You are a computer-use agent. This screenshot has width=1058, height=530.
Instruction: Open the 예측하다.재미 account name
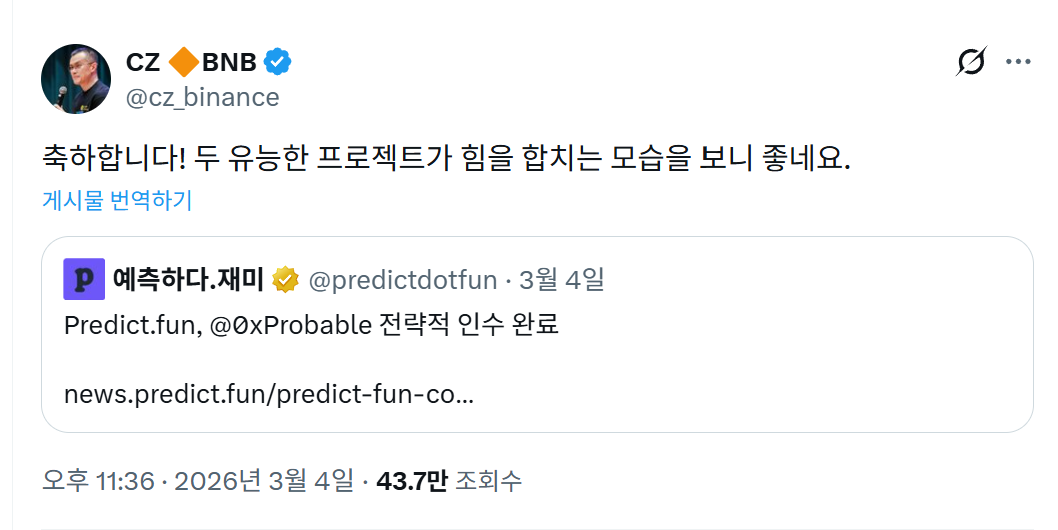(188, 279)
